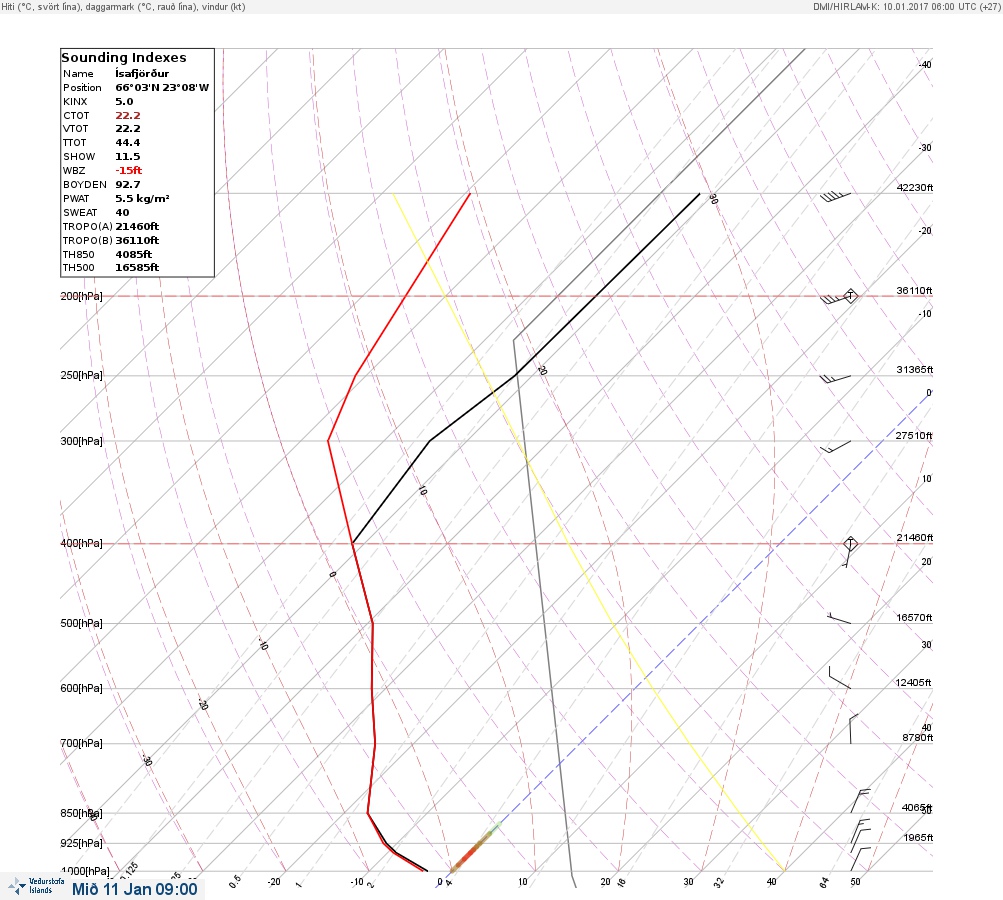Click the 925[hPa] pressure label
Screen dimensions: 1003x900
(81, 843)
